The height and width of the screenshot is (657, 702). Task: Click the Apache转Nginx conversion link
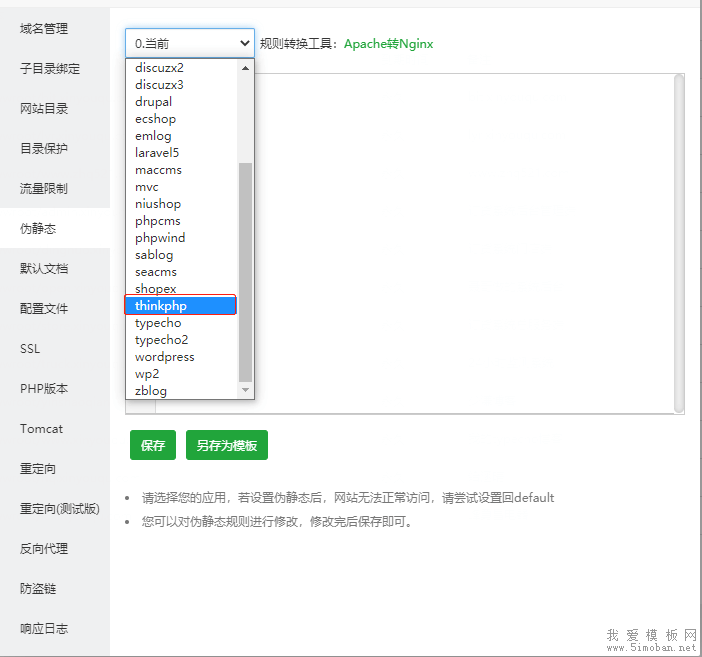388,44
